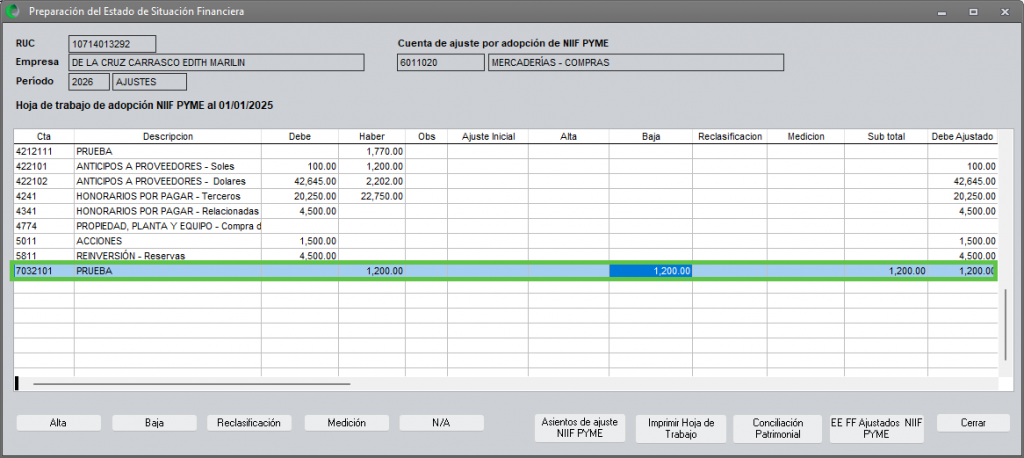Click the Medicion column header
This screenshot has height=458, width=1024.
(x=805, y=137)
